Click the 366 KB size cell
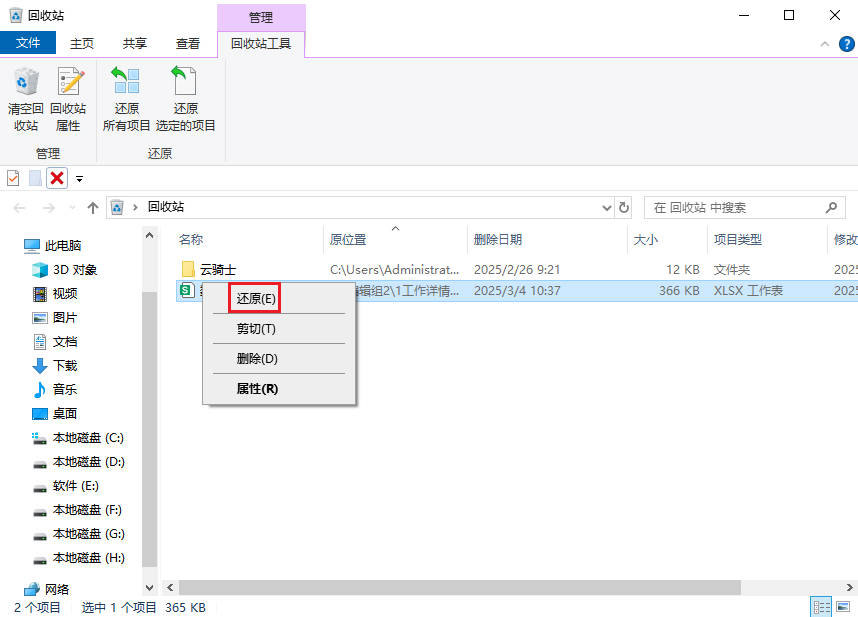Screen dimensions: 858x617 [679, 290]
